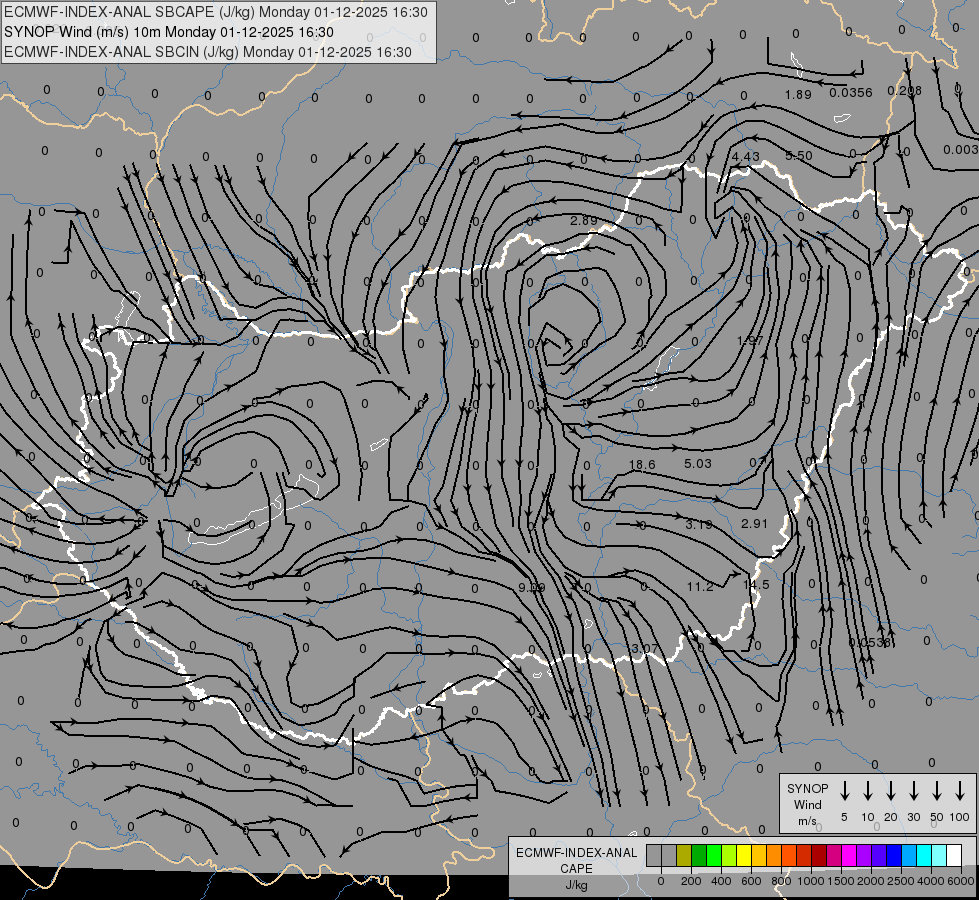Select the SBCIN title line

click(x=208, y=52)
